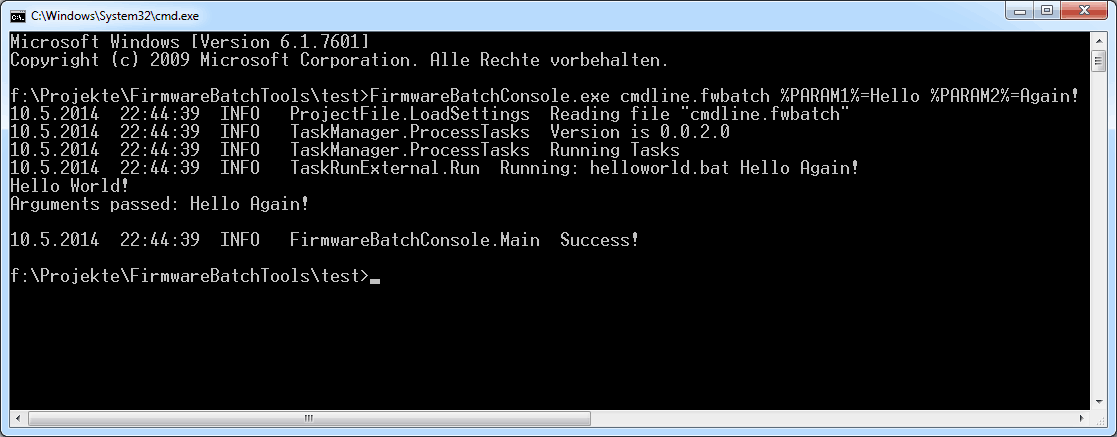
Task: Click the "Success!" log message
Action: (x=599, y=240)
